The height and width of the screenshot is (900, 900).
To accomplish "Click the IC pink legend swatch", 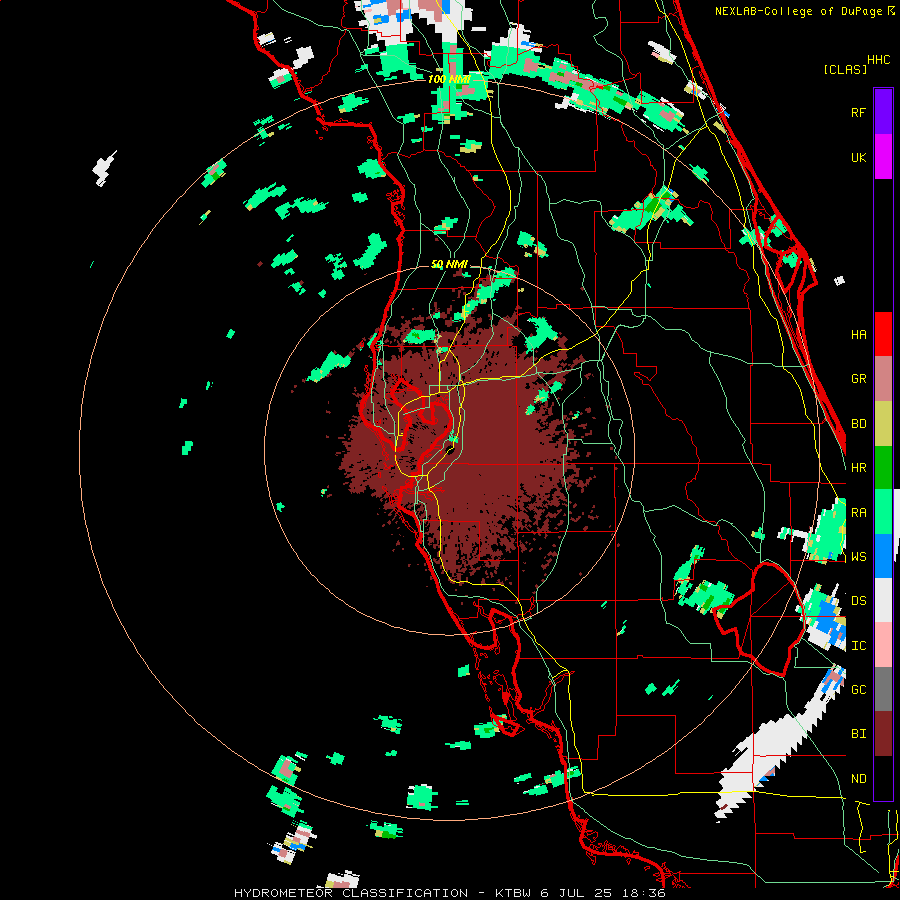I will click(x=883, y=645).
